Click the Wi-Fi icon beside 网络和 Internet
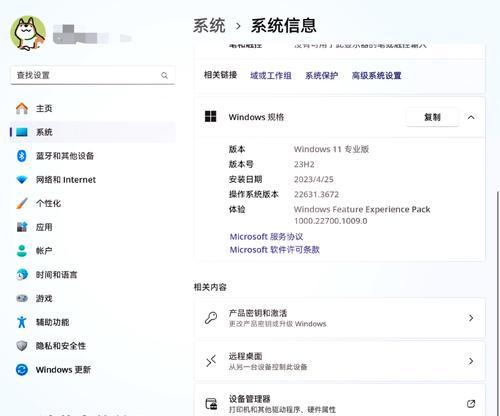The height and width of the screenshot is (416, 500). point(22,180)
